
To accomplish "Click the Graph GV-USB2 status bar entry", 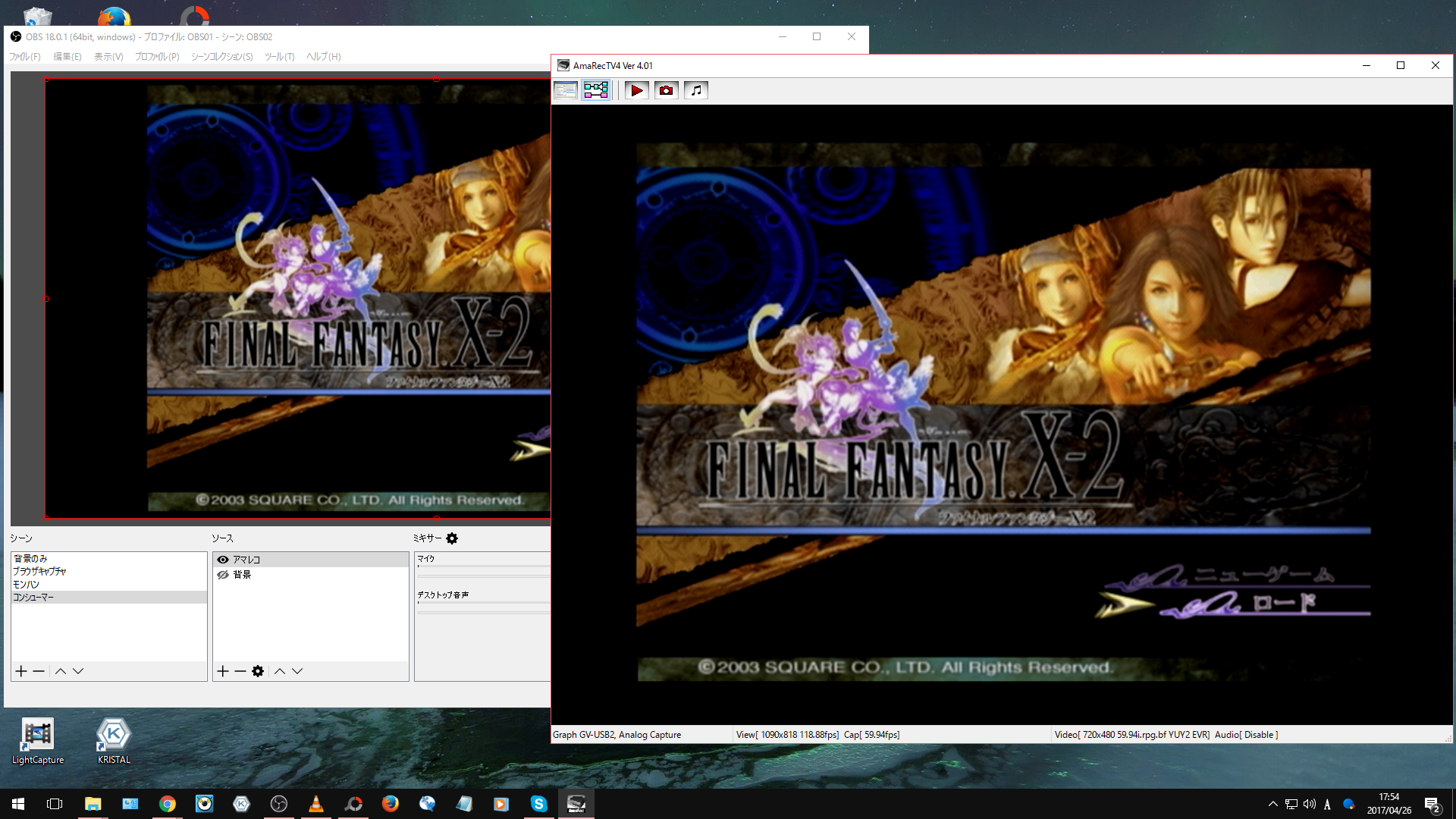I will coord(617,735).
